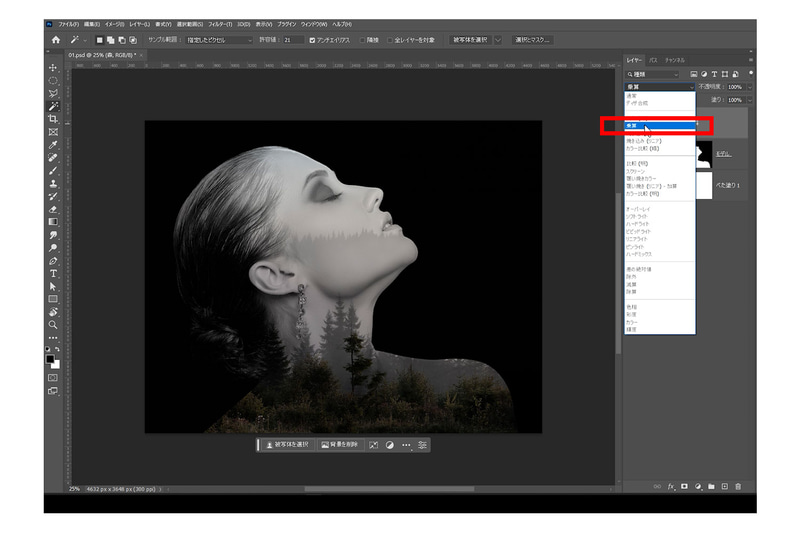The height and width of the screenshot is (533, 800).
Task: Click the trash icon to delete layer
Action: click(738, 487)
